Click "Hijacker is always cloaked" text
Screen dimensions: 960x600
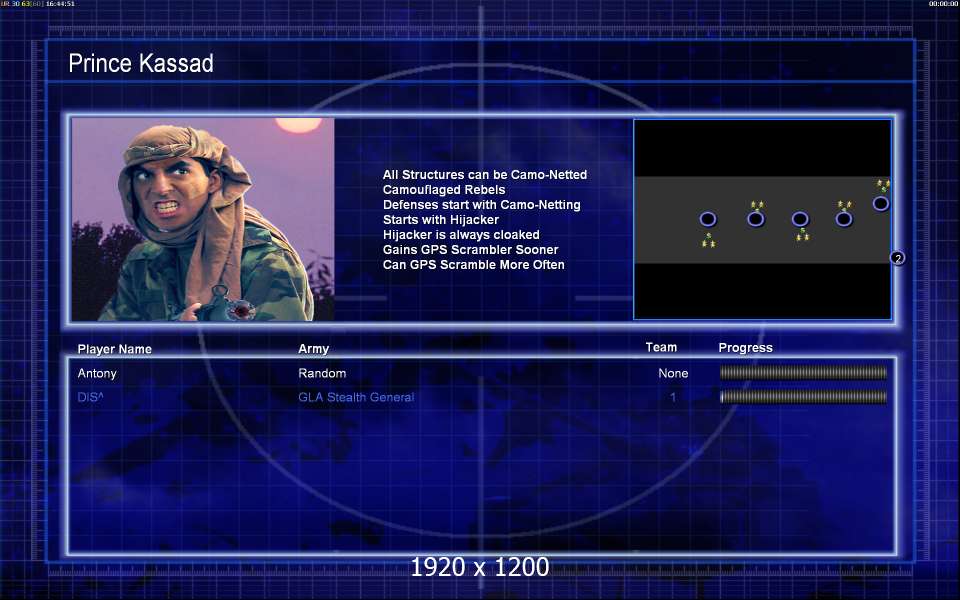coord(461,234)
